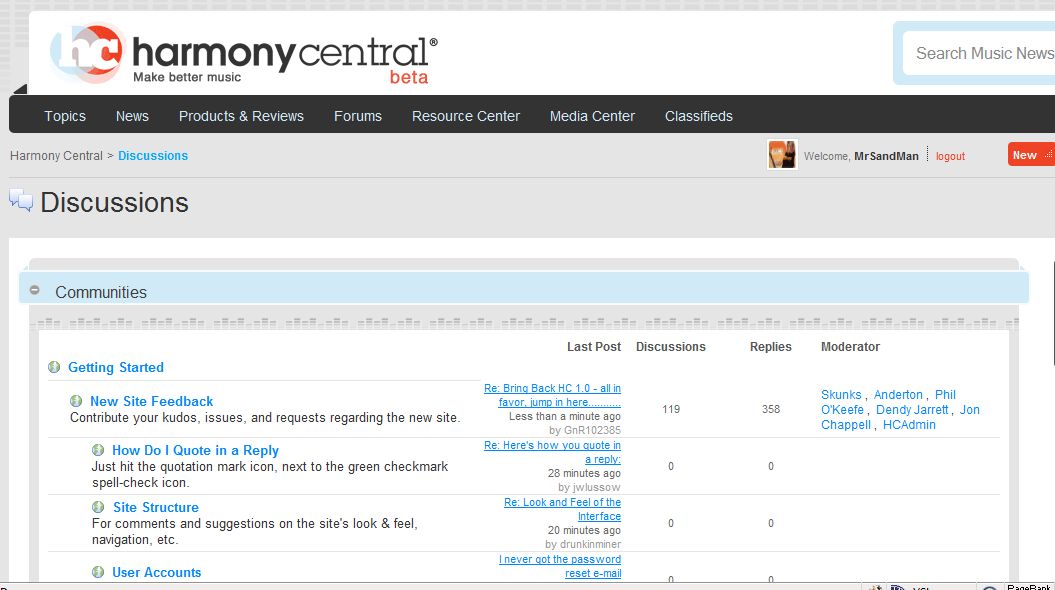Viewport: 1055px width, 590px height.
Task: Open the Site Structure forum
Action: coord(156,507)
